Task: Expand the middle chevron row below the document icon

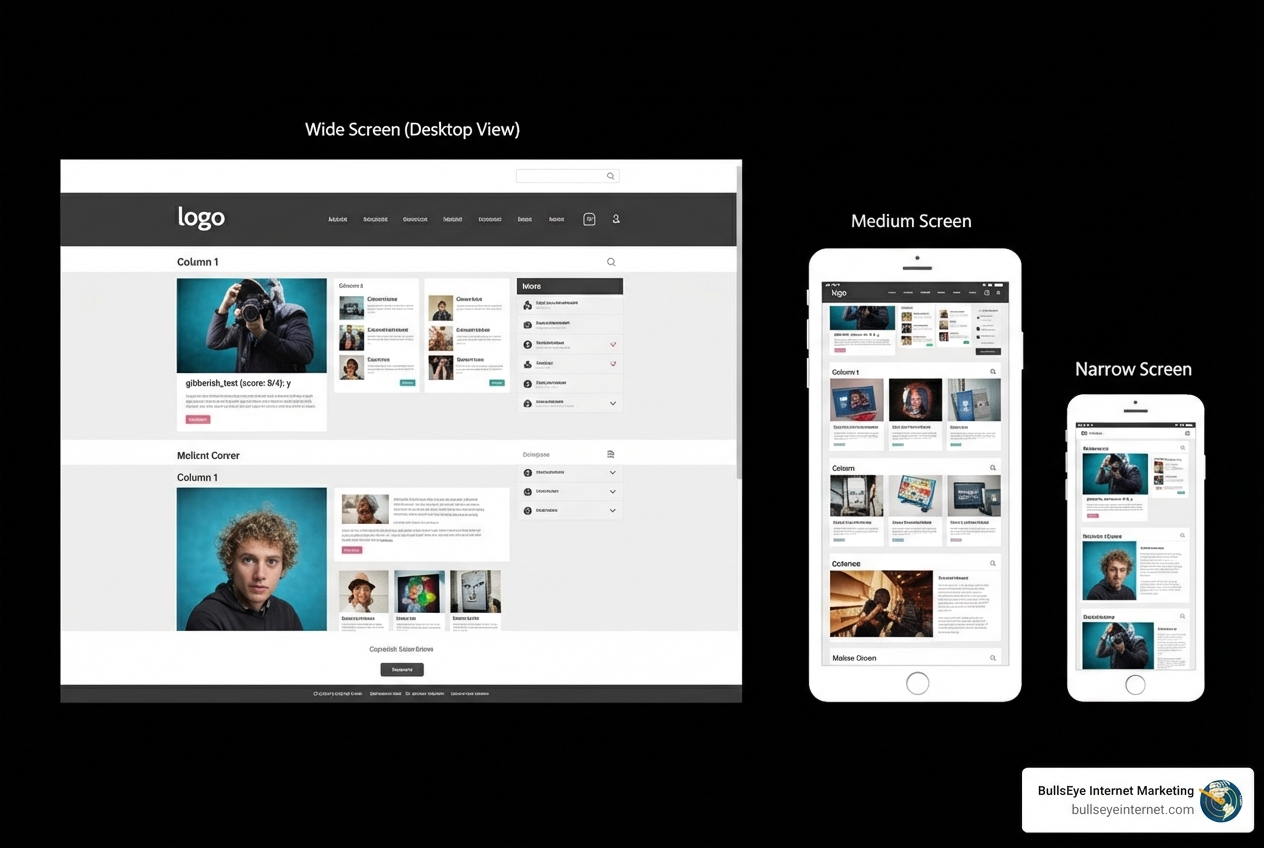Action: coord(570,491)
